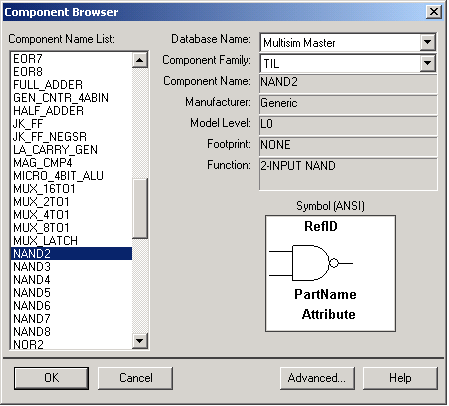Select MUX_16TO1 component
Screen dimensions: 449x406
click(x=71, y=189)
